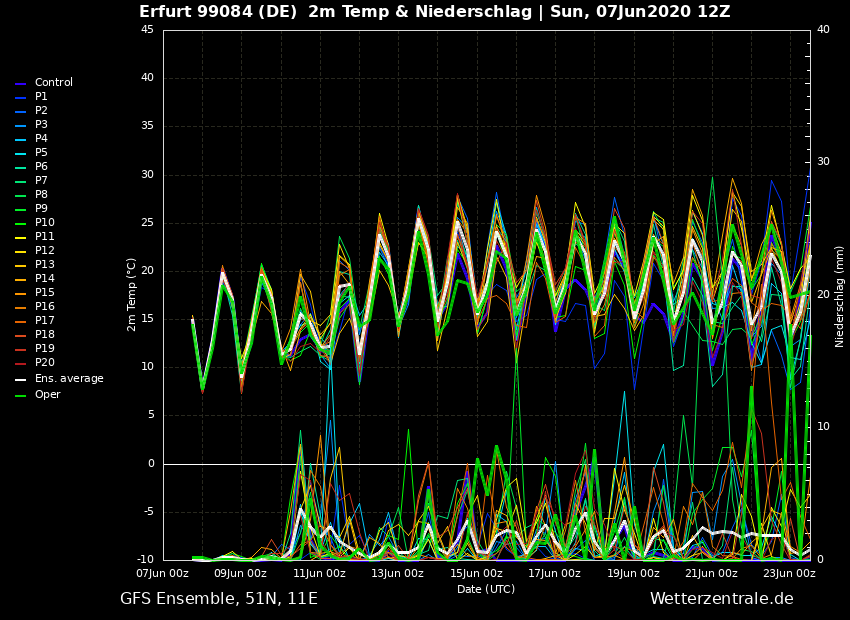Select the Ens. average legend entry
Screen dimensions: 850x620
click(68, 379)
